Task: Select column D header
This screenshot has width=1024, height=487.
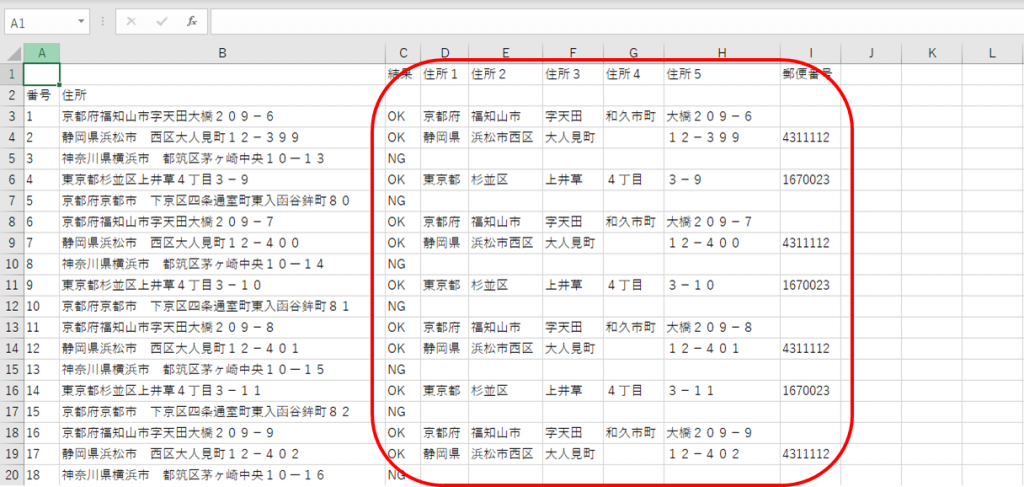Action: [444, 54]
